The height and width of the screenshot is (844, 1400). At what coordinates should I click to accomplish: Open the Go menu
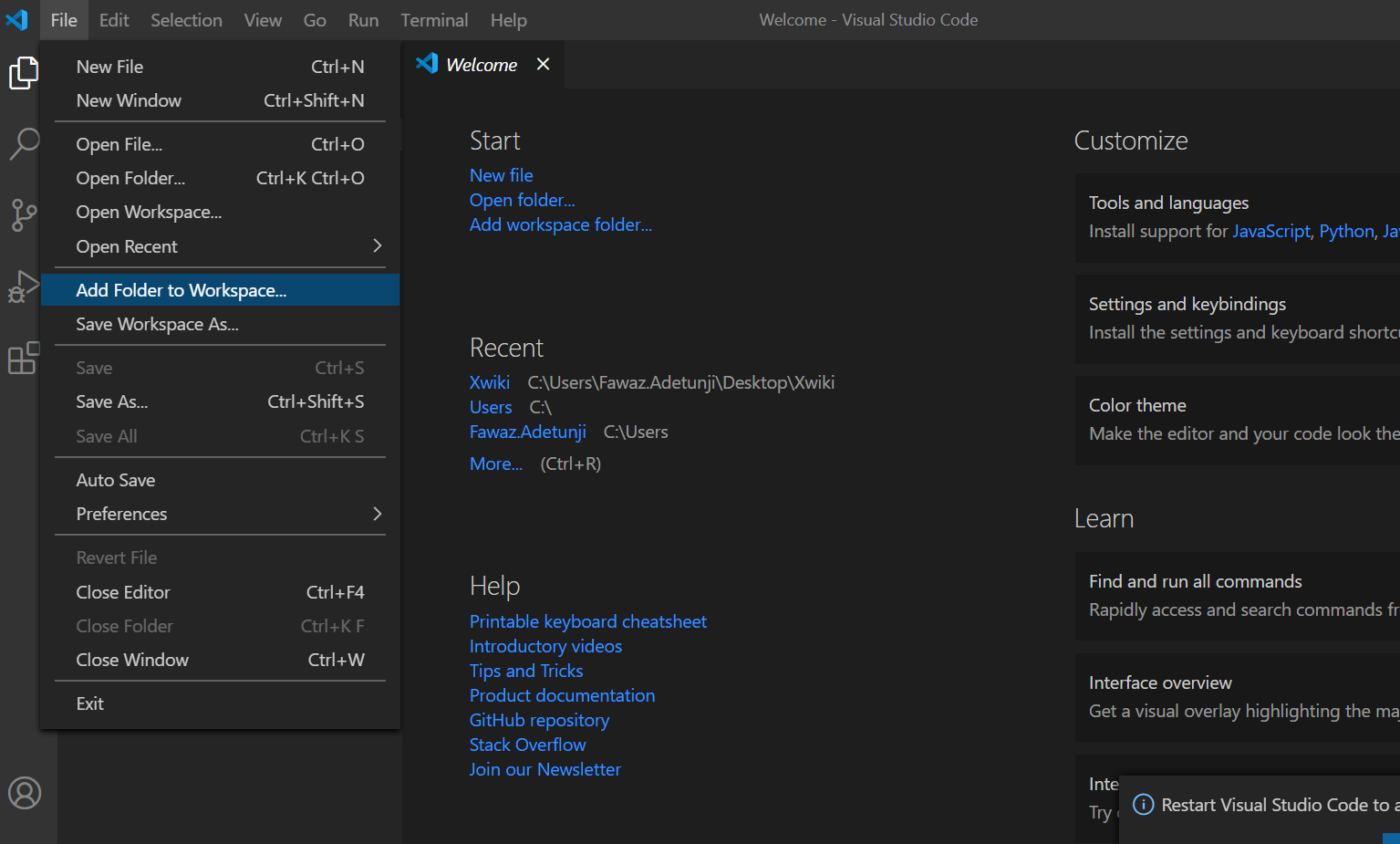[315, 20]
